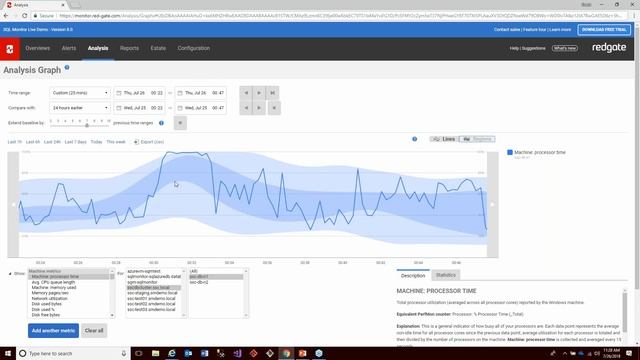Switch graph display to Lines
The height and width of the screenshot is (360, 640).
tap(444, 139)
